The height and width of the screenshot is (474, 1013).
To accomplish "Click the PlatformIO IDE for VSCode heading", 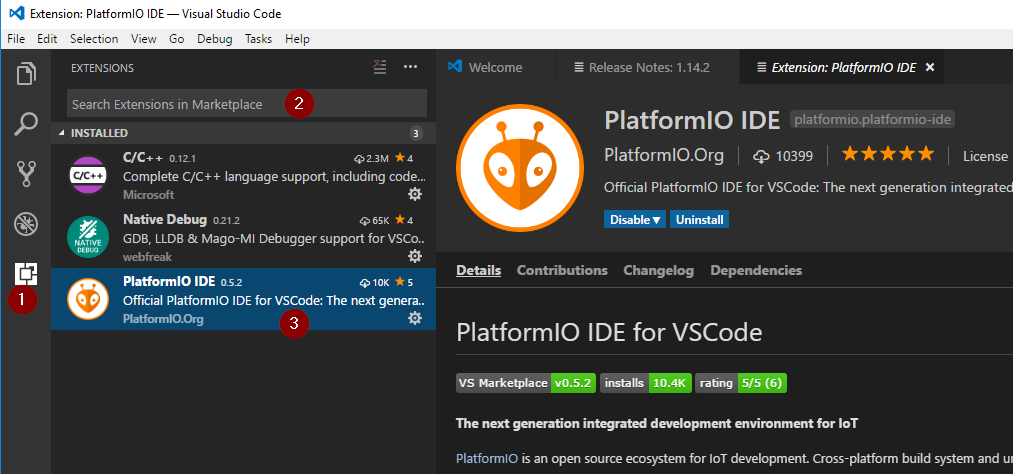I will click(609, 333).
